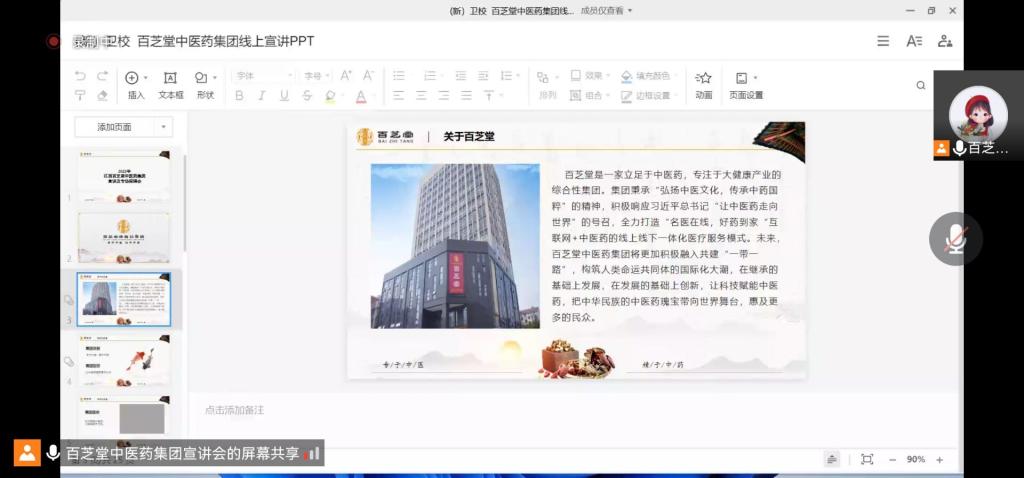
Task: Select the second slide thumbnail
Action: pyautogui.click(x=124, y=237)
